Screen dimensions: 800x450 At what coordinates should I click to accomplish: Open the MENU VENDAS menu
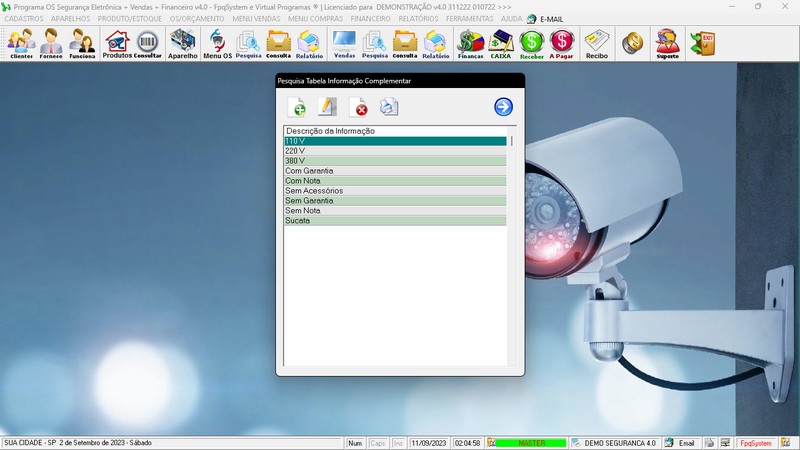pos(256,18)
